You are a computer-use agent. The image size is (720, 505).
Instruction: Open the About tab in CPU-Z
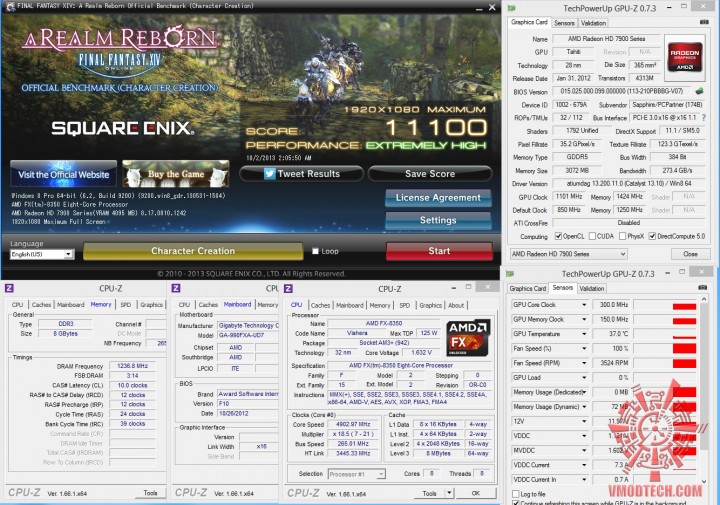coord(456,305)
